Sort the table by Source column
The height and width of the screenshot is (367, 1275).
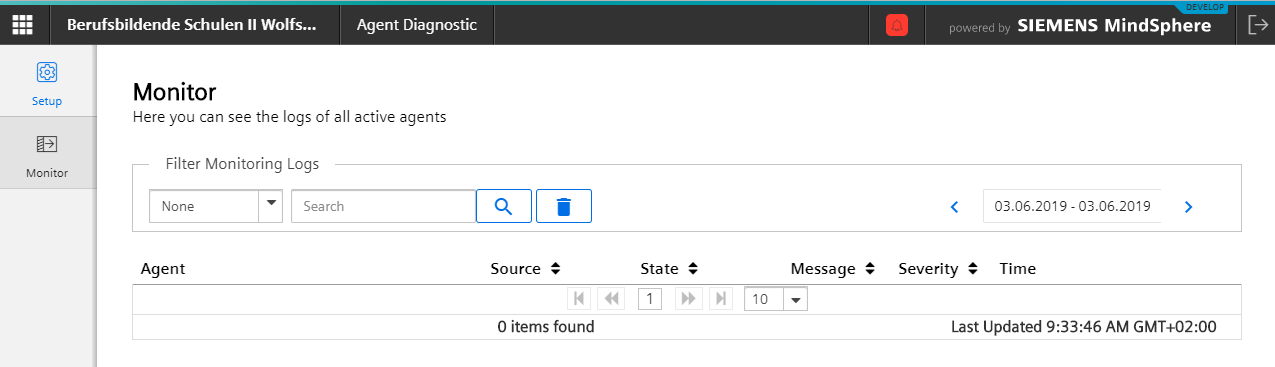pos(525,269)
